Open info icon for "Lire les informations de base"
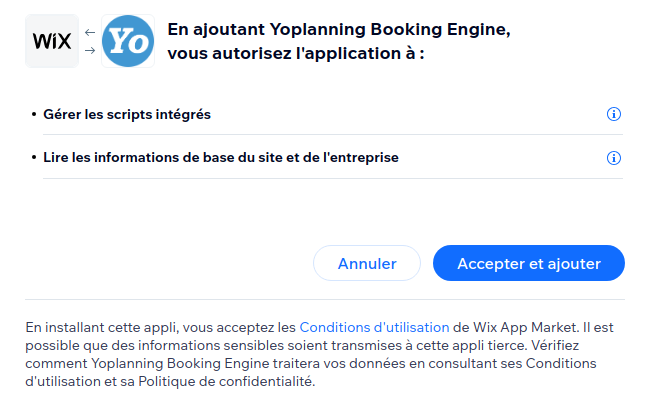 (x=614, y=158)
